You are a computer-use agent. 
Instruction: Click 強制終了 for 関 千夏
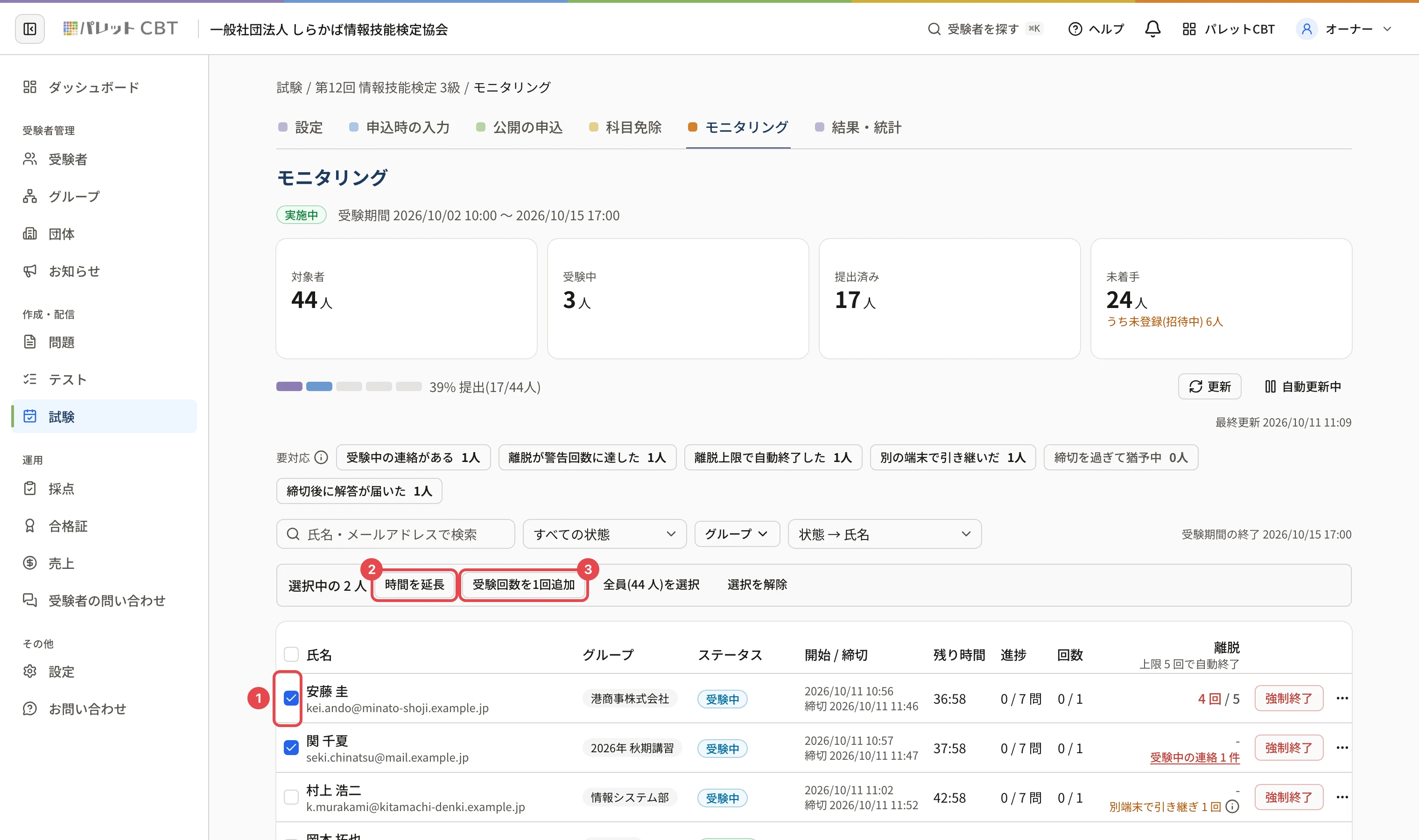click(1288, 748)
